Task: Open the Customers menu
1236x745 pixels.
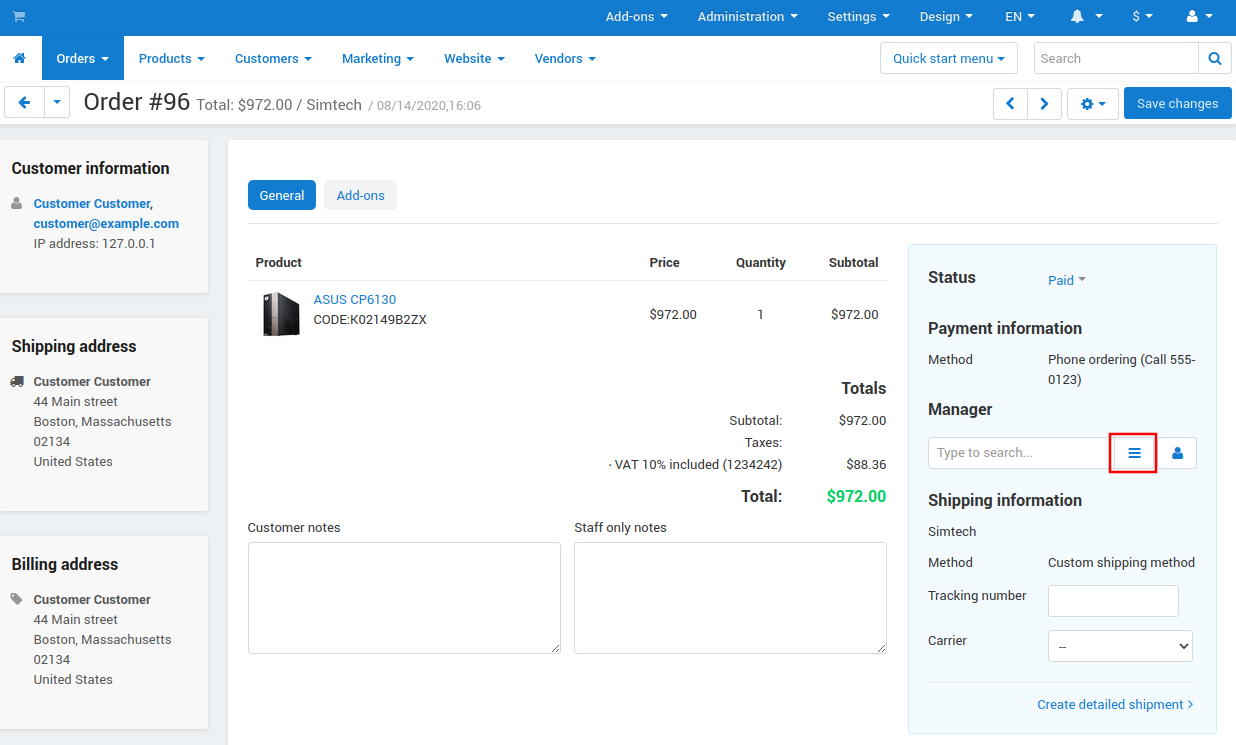Action: 274,59
